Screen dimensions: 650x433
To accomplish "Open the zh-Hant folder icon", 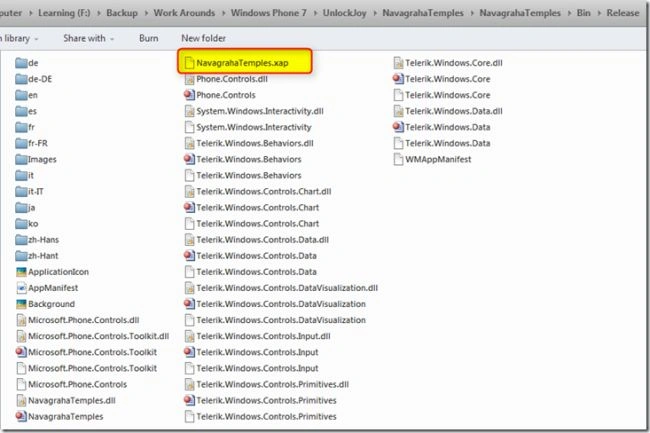I will (21, 256).
